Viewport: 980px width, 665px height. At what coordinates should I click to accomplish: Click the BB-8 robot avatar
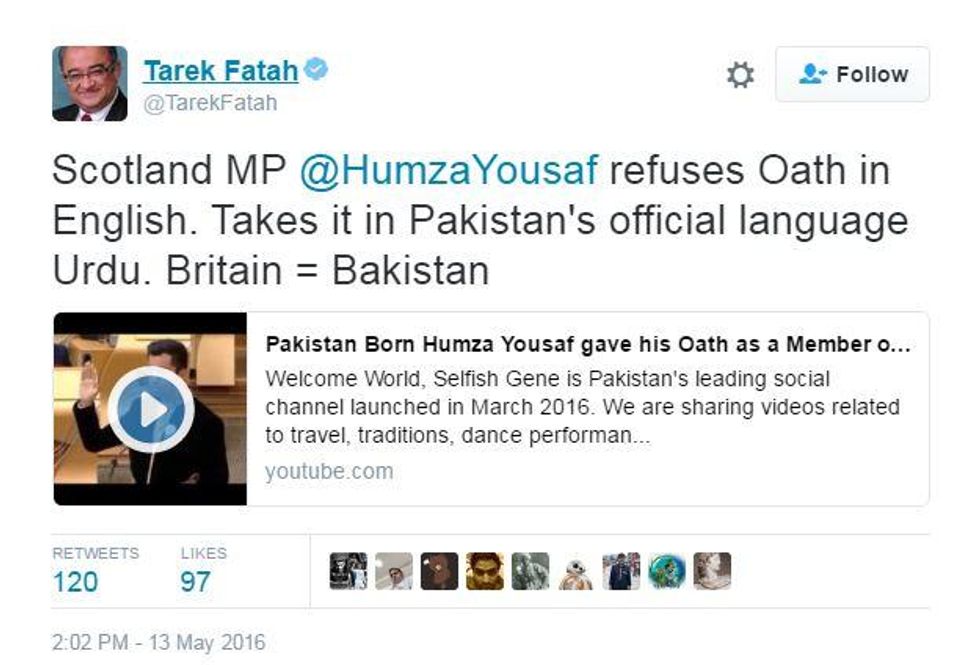576,571
